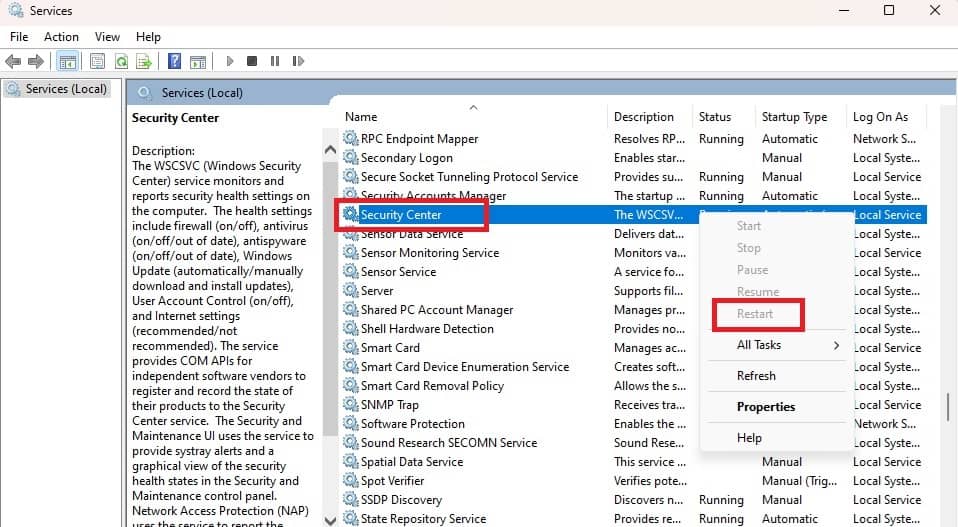
Task: Open the blue Help question-mark toolbar icon
Action: coord(174,61)
